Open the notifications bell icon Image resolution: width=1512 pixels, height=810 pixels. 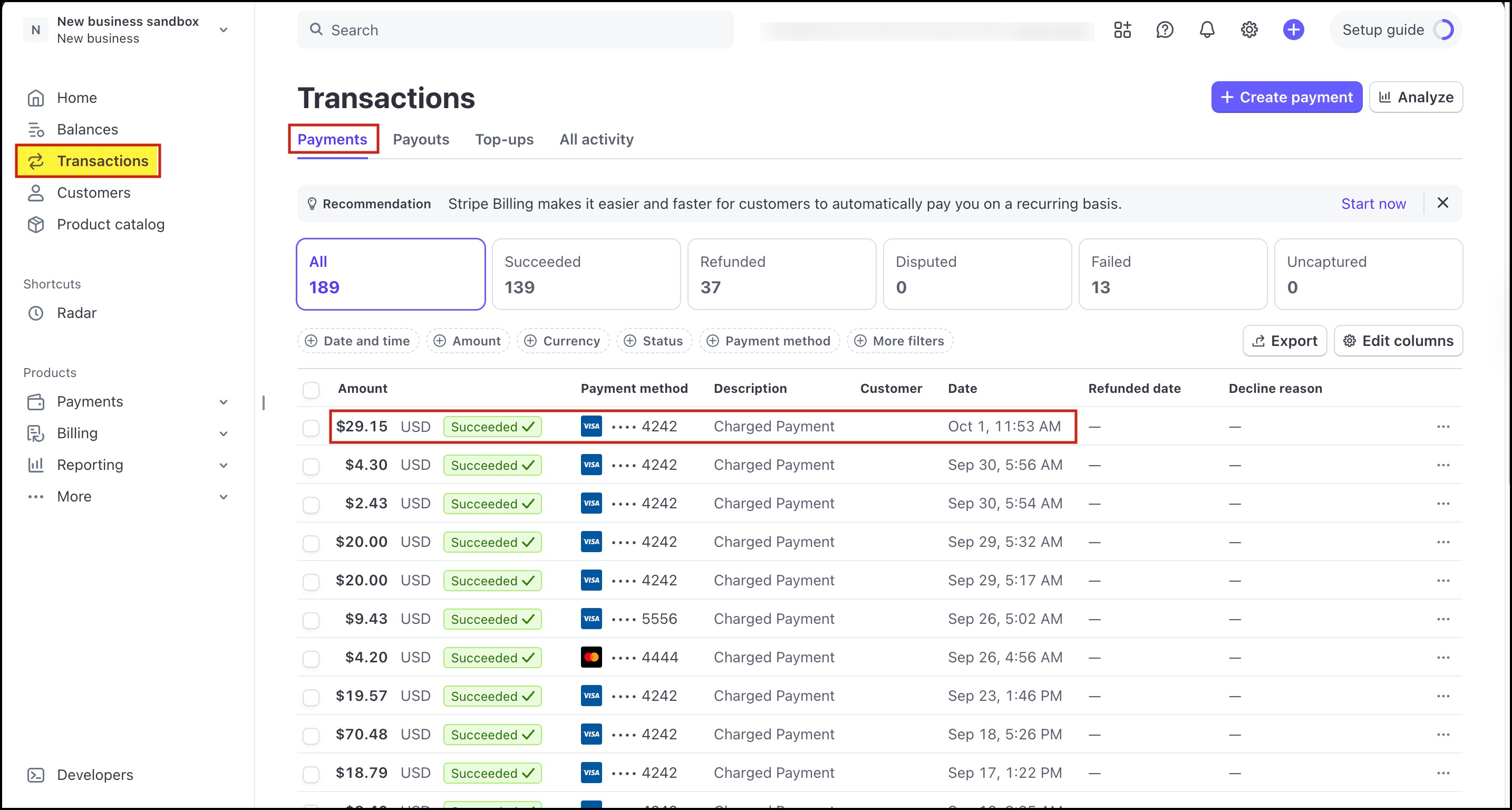tap(1206, 30)
